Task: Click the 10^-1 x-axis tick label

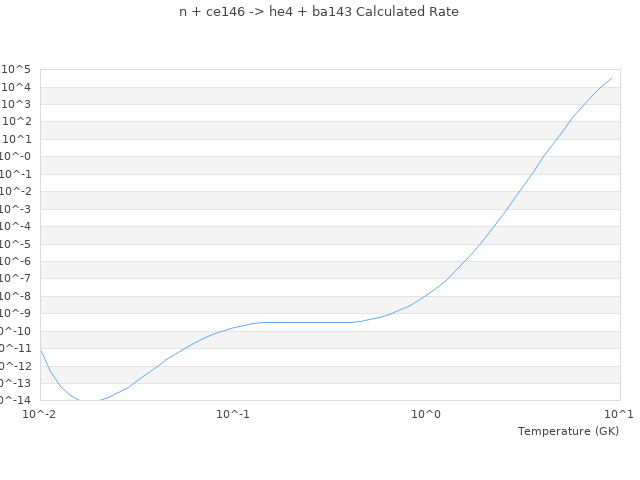Action: pyautogui.click(x=233, y=414)
